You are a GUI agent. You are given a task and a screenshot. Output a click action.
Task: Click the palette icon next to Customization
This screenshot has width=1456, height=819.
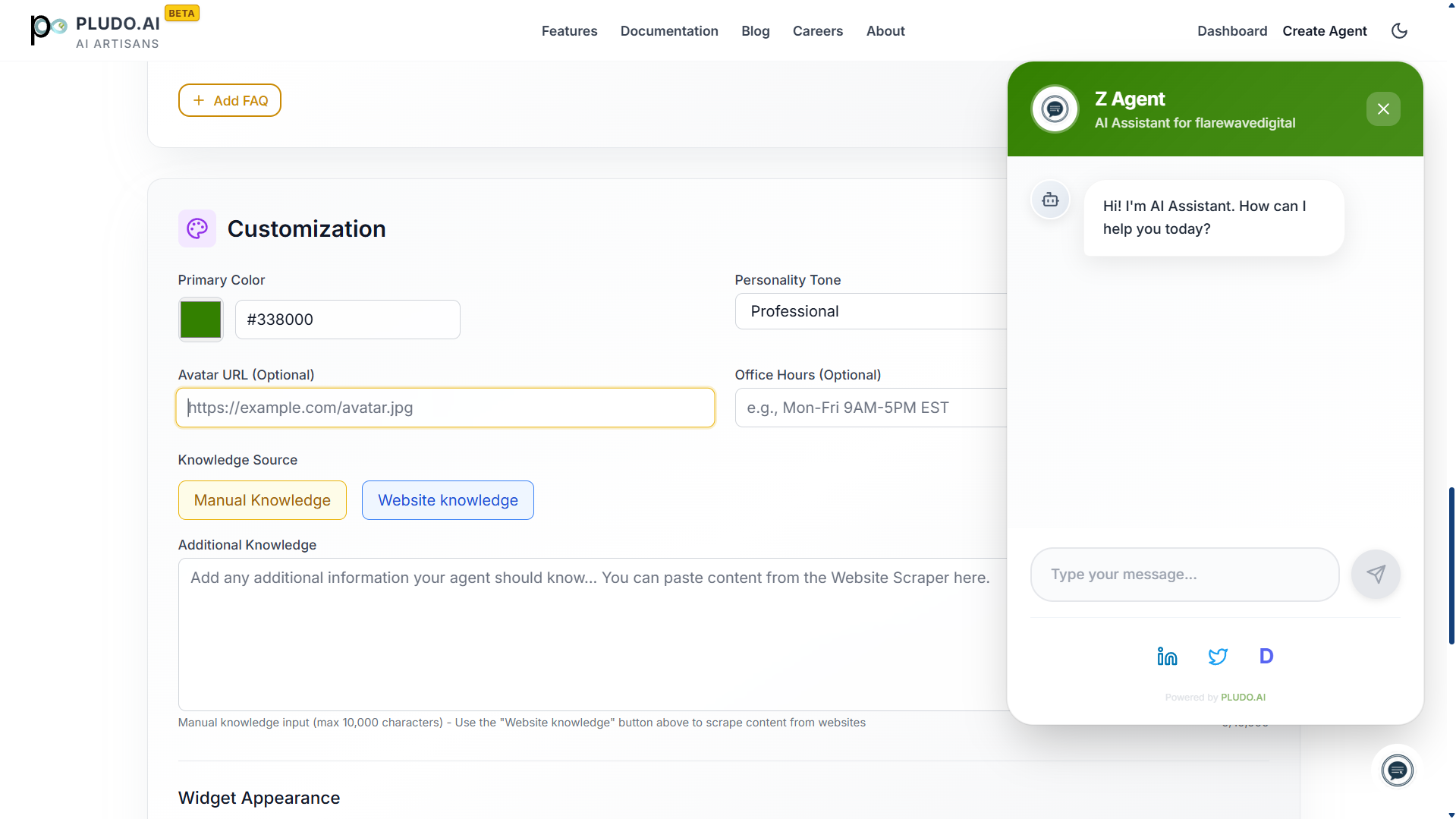point(197,228)
